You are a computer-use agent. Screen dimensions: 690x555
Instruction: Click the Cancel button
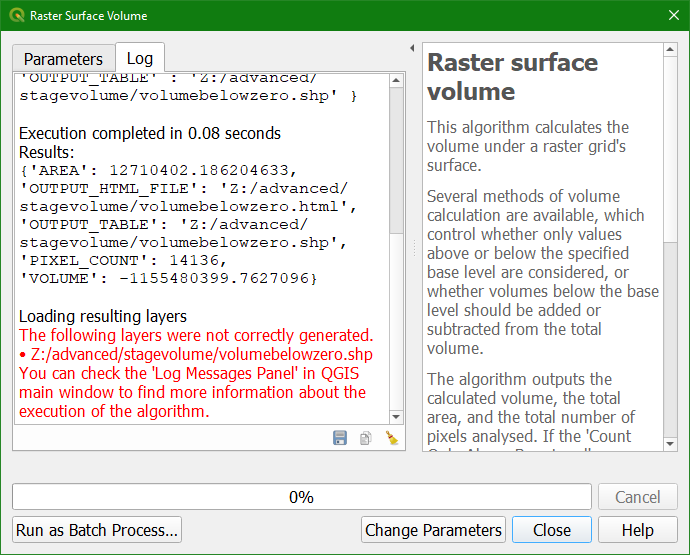637,497
